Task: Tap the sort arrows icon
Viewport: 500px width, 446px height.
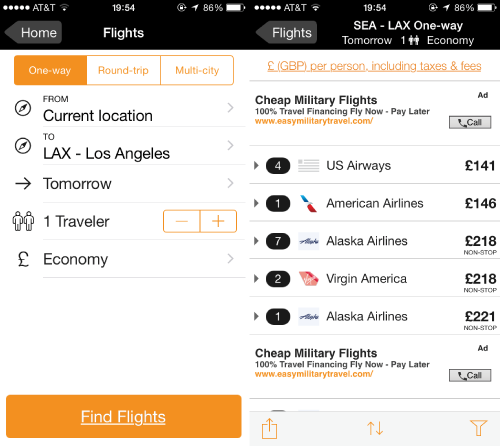Action: [375, 428]
